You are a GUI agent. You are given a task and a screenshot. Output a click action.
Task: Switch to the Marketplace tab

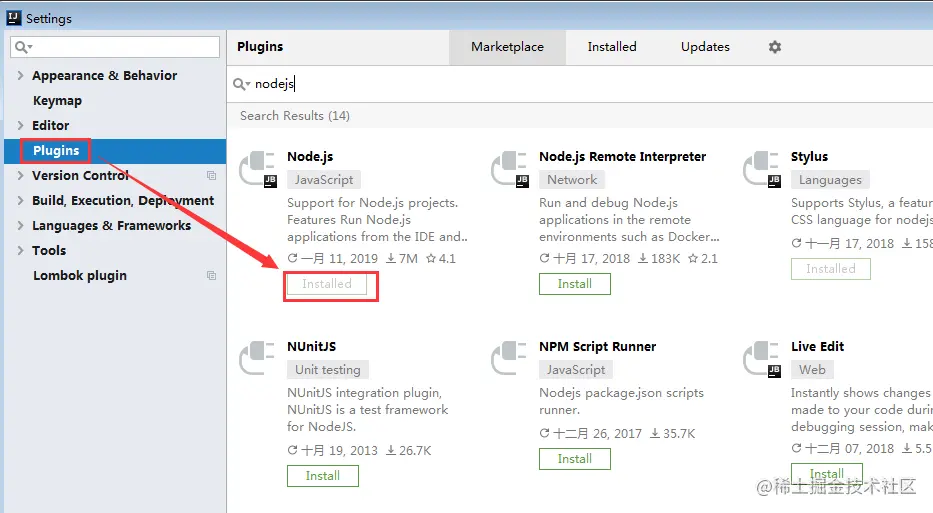tap(508, 47)
